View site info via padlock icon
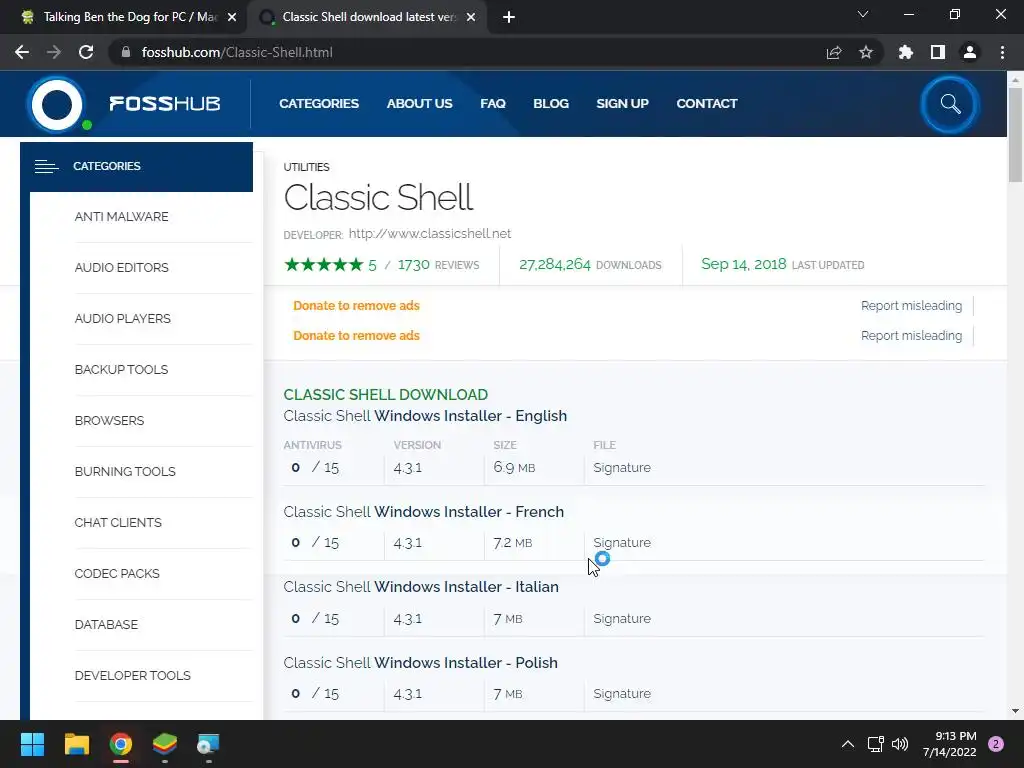The height and width of the screenshot is (768, 1024). (x=126, y=52)
